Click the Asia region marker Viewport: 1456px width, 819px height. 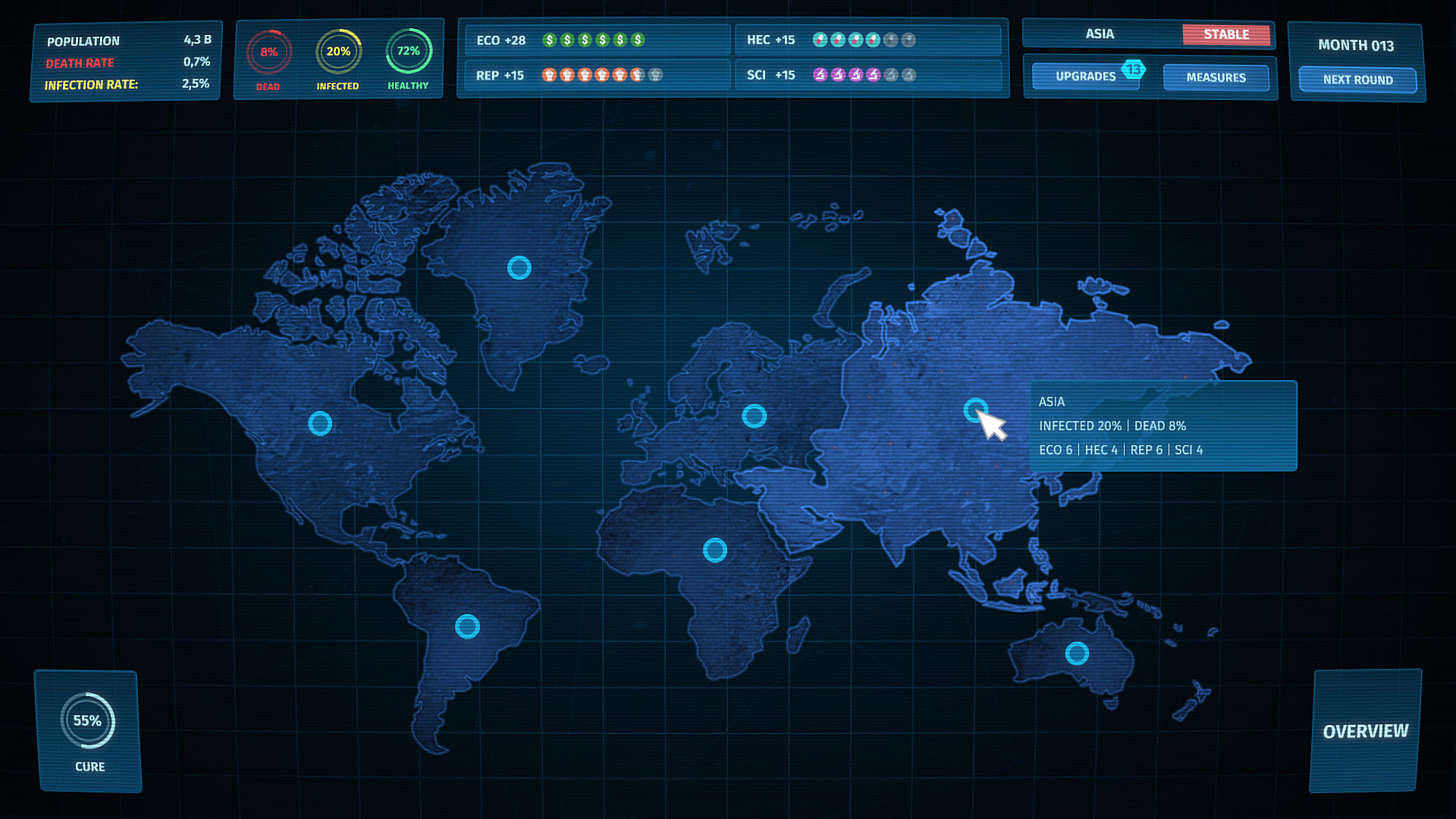coord(975,410)
